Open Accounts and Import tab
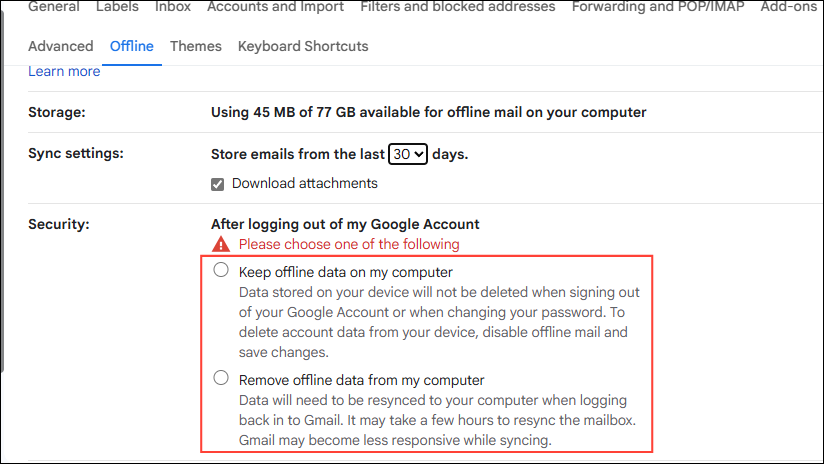824x464 pixels. pos(275,7)
